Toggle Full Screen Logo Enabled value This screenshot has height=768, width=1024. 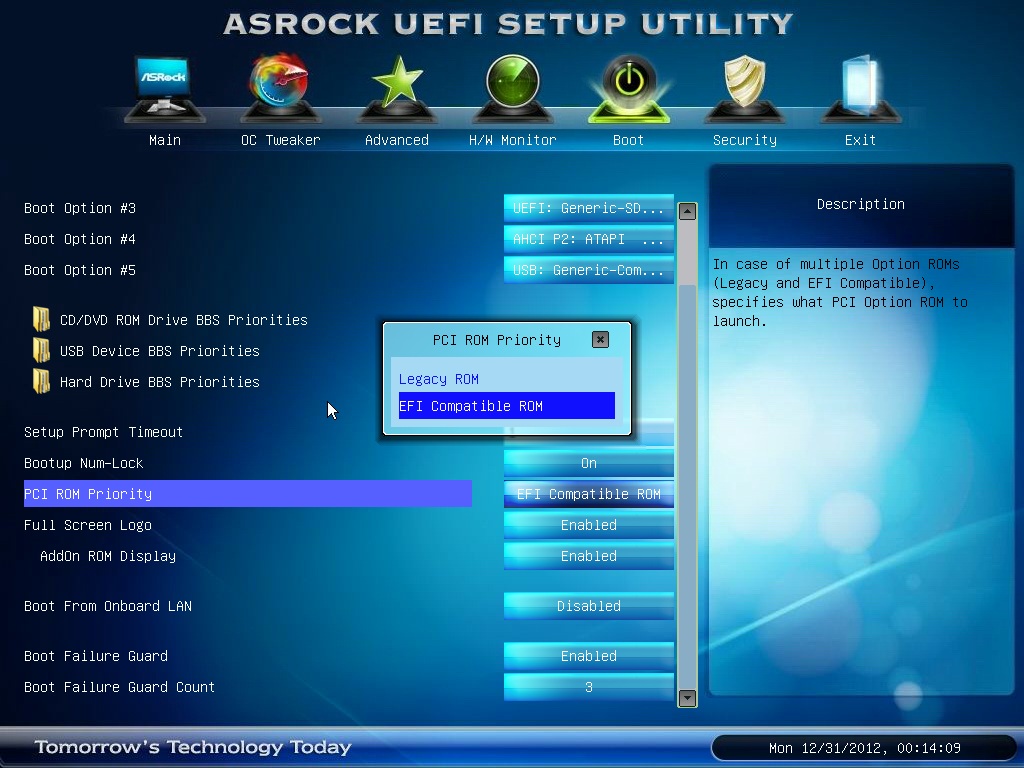[588, 525]
